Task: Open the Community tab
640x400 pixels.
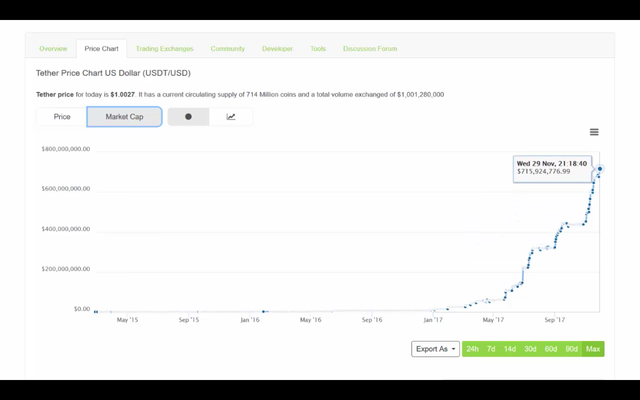Action: tap(228, 49)
